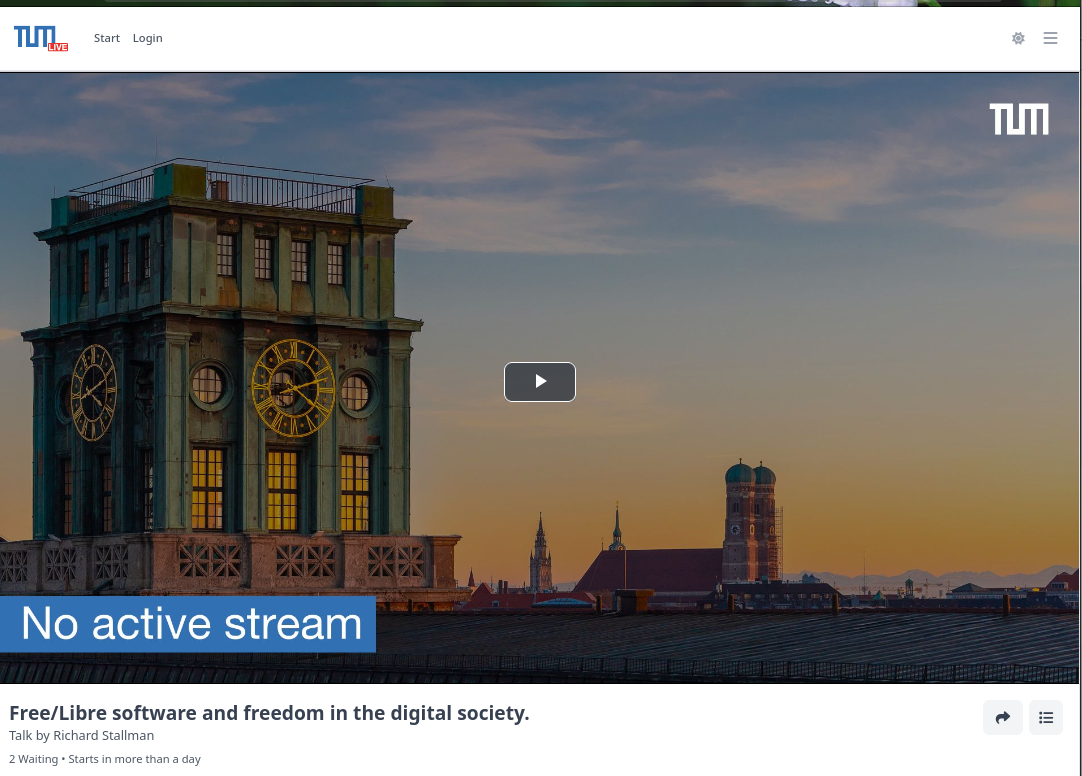Click the '2 Waiting' viewer count
Image resolution: width=1082 pixels, height=776 pixels.
pos(33,759)
